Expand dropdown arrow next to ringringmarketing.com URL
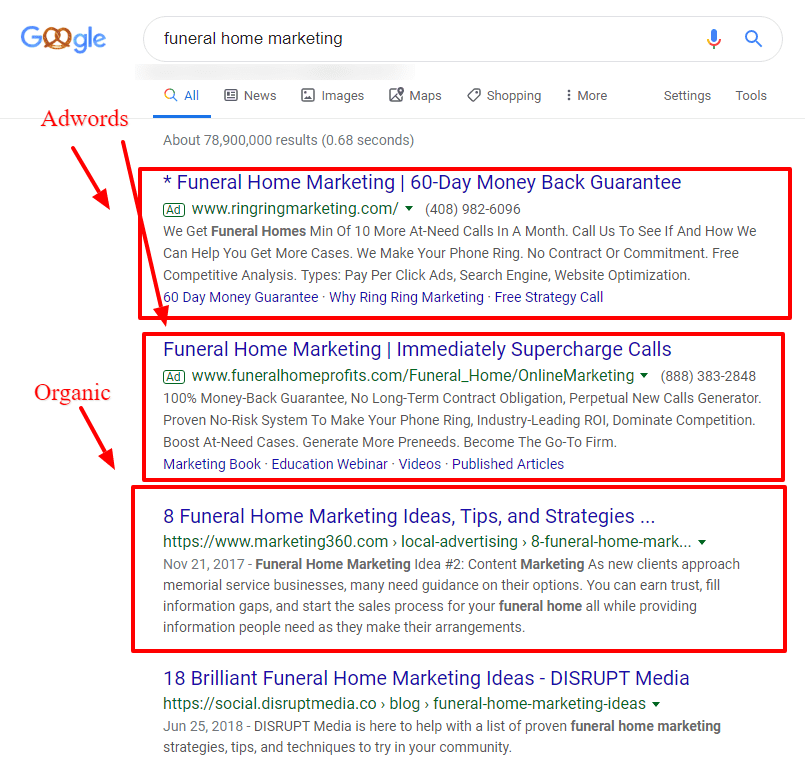805x771 pixels. 409,210
